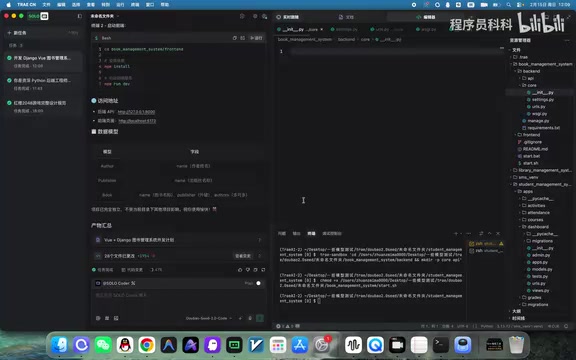Open manage.py in file tree
The height and width of the screenshot is (360, 576).
[536, 121]
